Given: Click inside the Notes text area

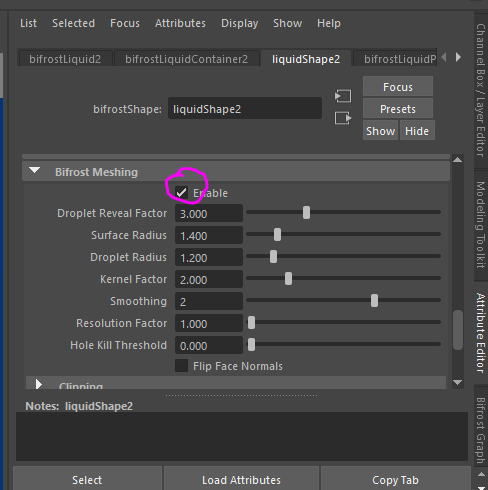Looking at the screenshot, I should click(x=242, y=436).
